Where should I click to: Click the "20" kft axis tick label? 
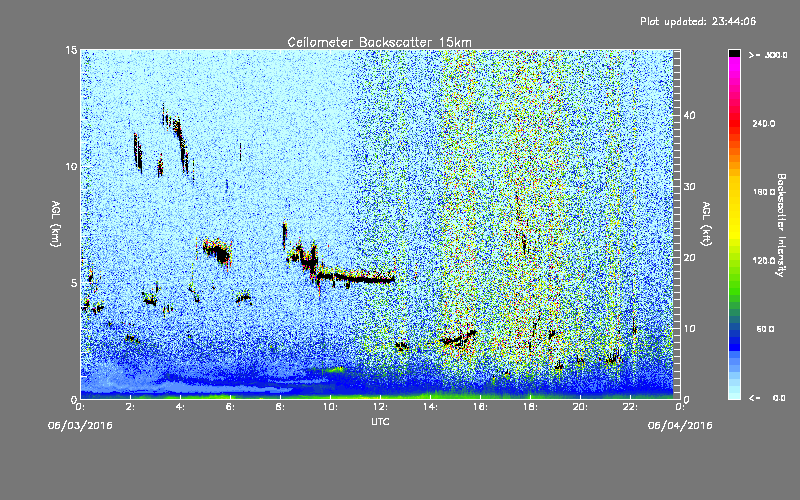(689, 257)
